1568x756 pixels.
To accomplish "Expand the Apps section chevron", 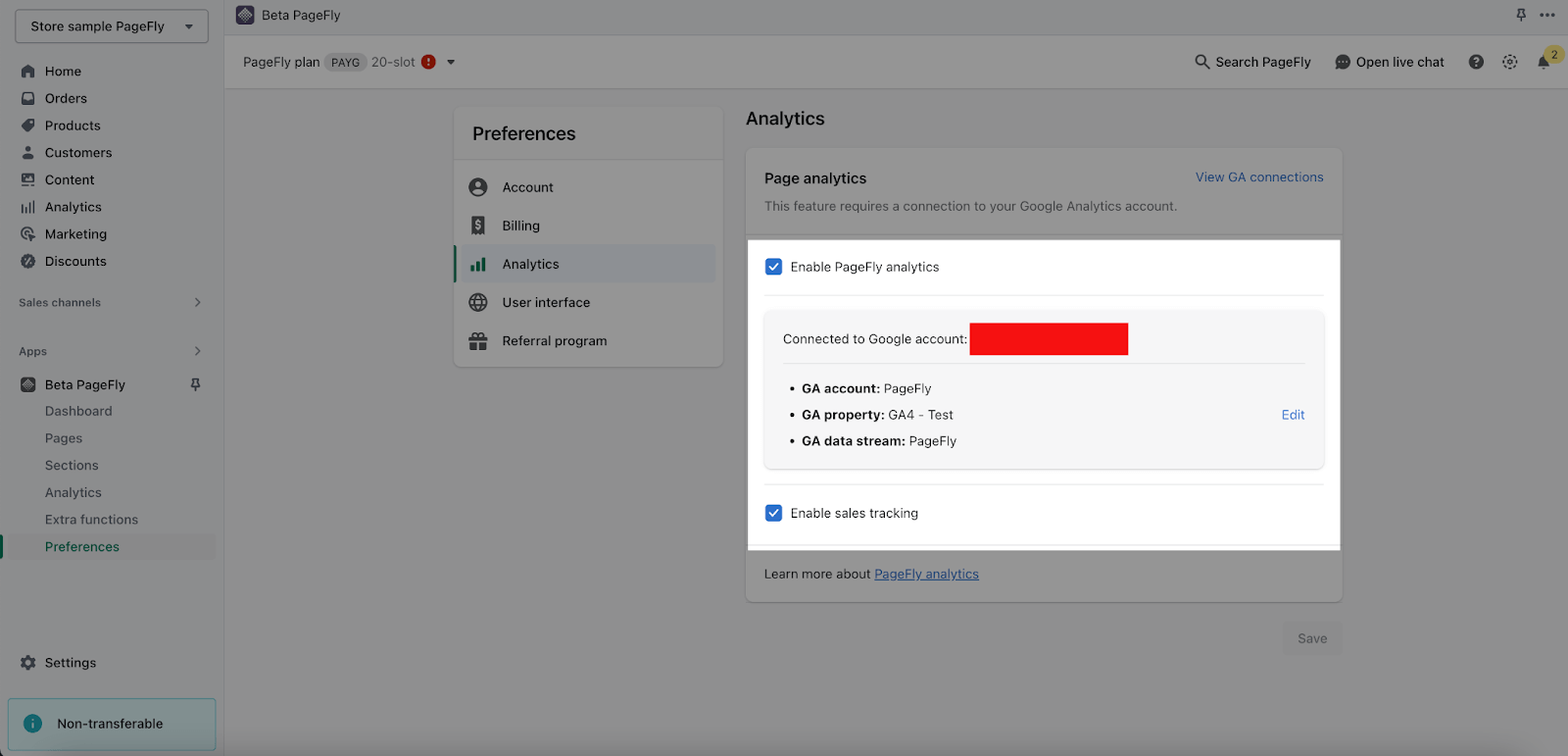I will point(198,351).
